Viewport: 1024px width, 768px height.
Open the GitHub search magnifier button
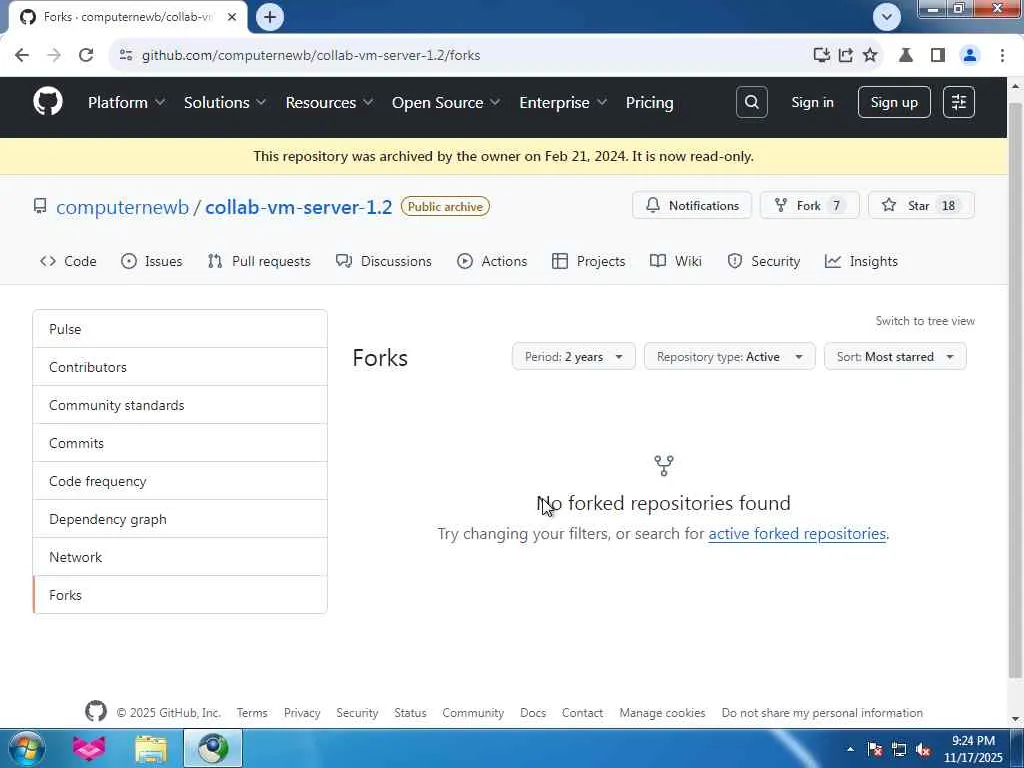pos(752,102)
